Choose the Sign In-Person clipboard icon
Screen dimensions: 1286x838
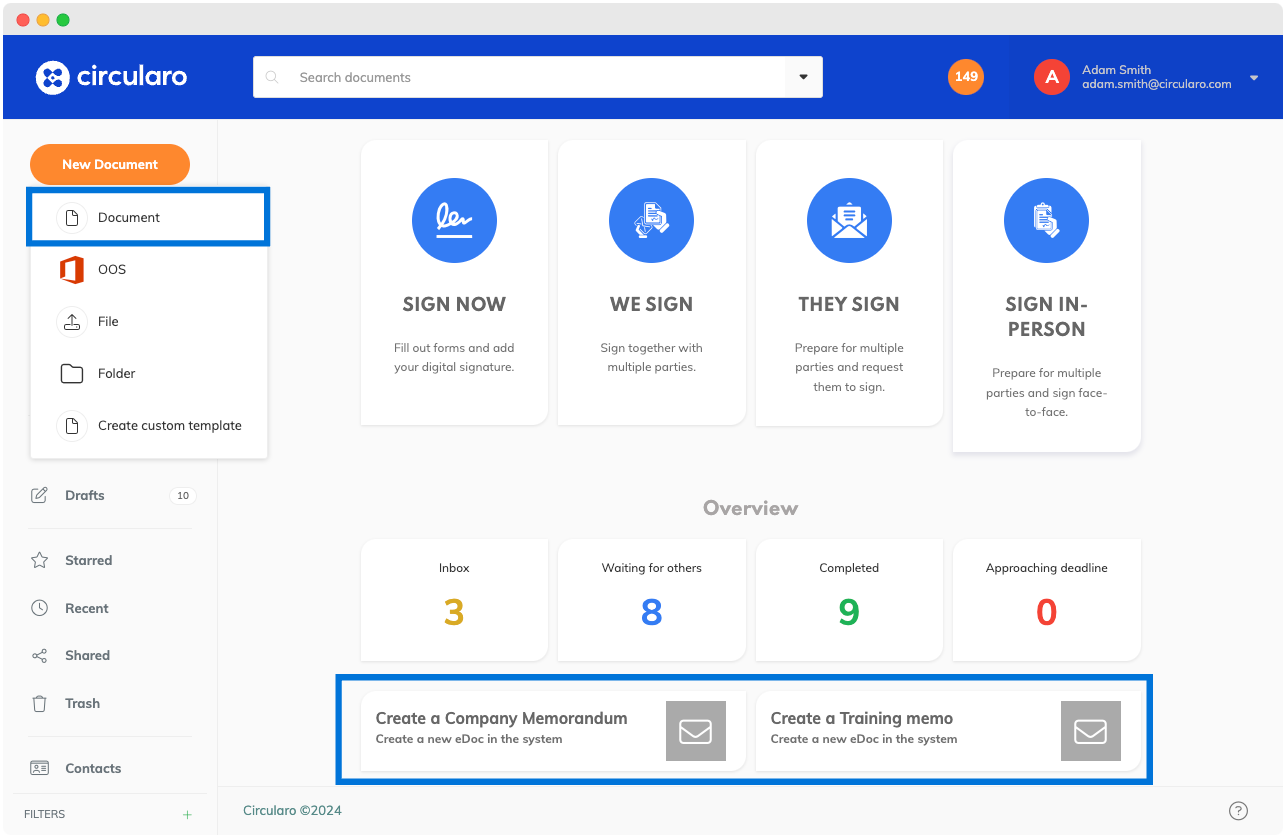click(1046, 220)
